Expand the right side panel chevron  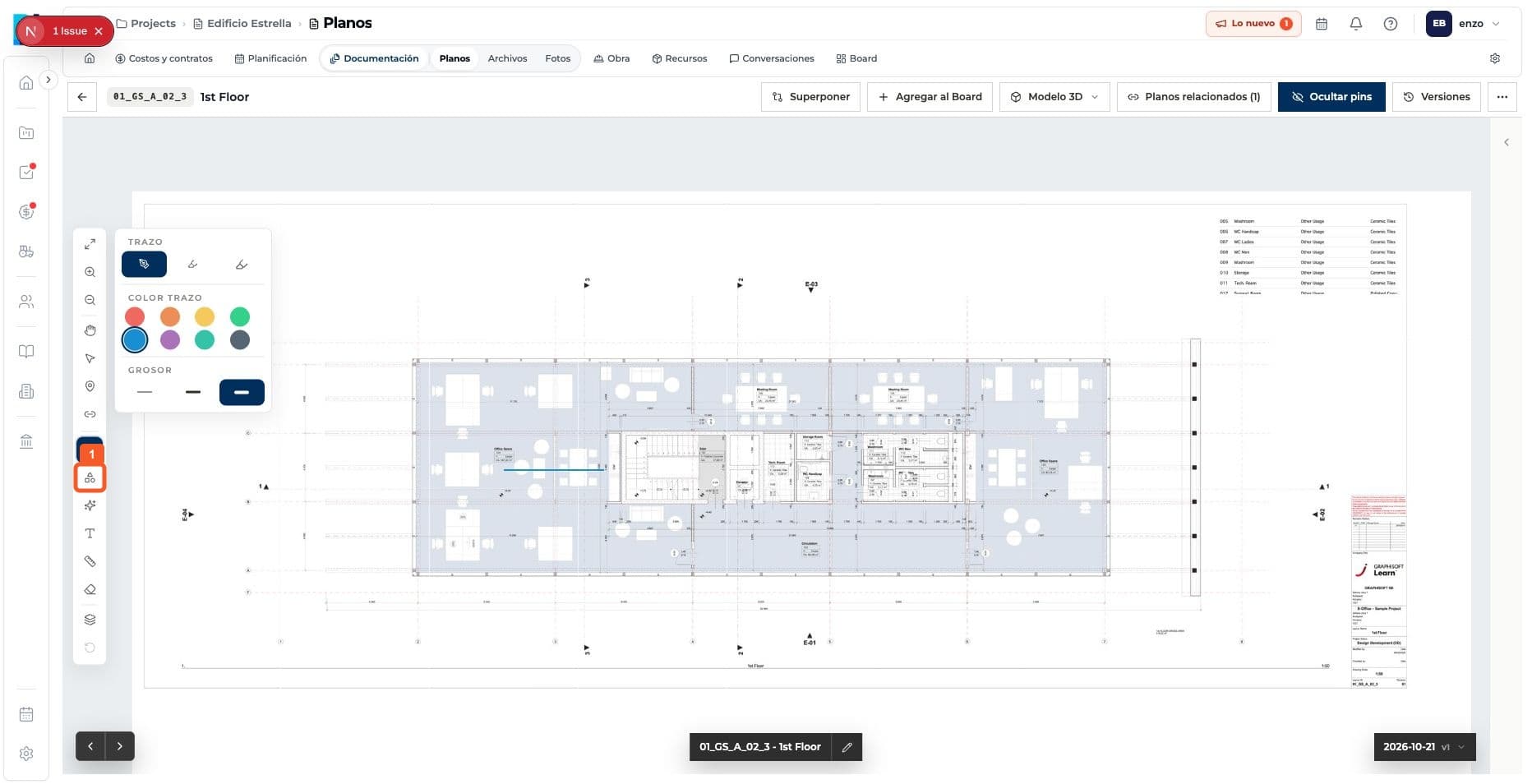point(1507,142)
